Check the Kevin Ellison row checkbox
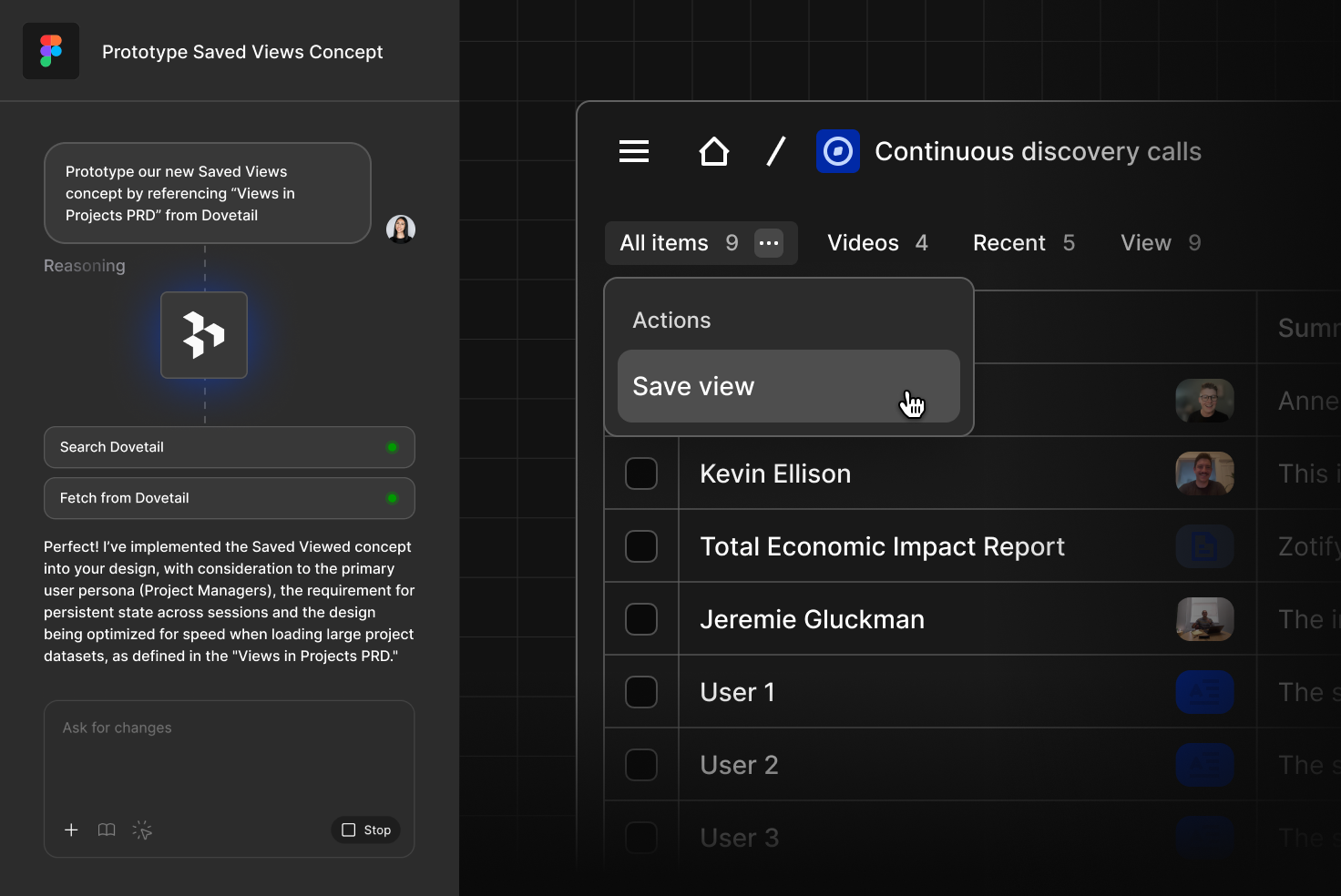The image size is (1341, 896). pos(641,473)
